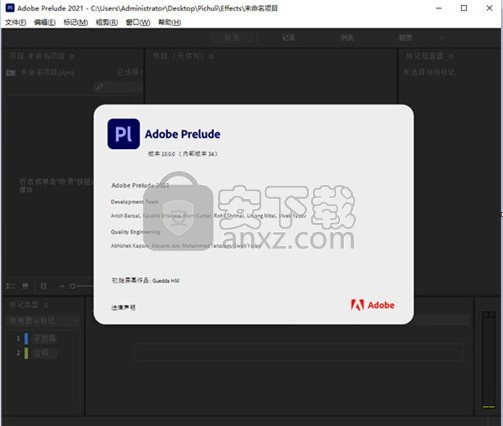Switch to the 列表 workspace tab
503x426 pixels.
pos(347,38)
